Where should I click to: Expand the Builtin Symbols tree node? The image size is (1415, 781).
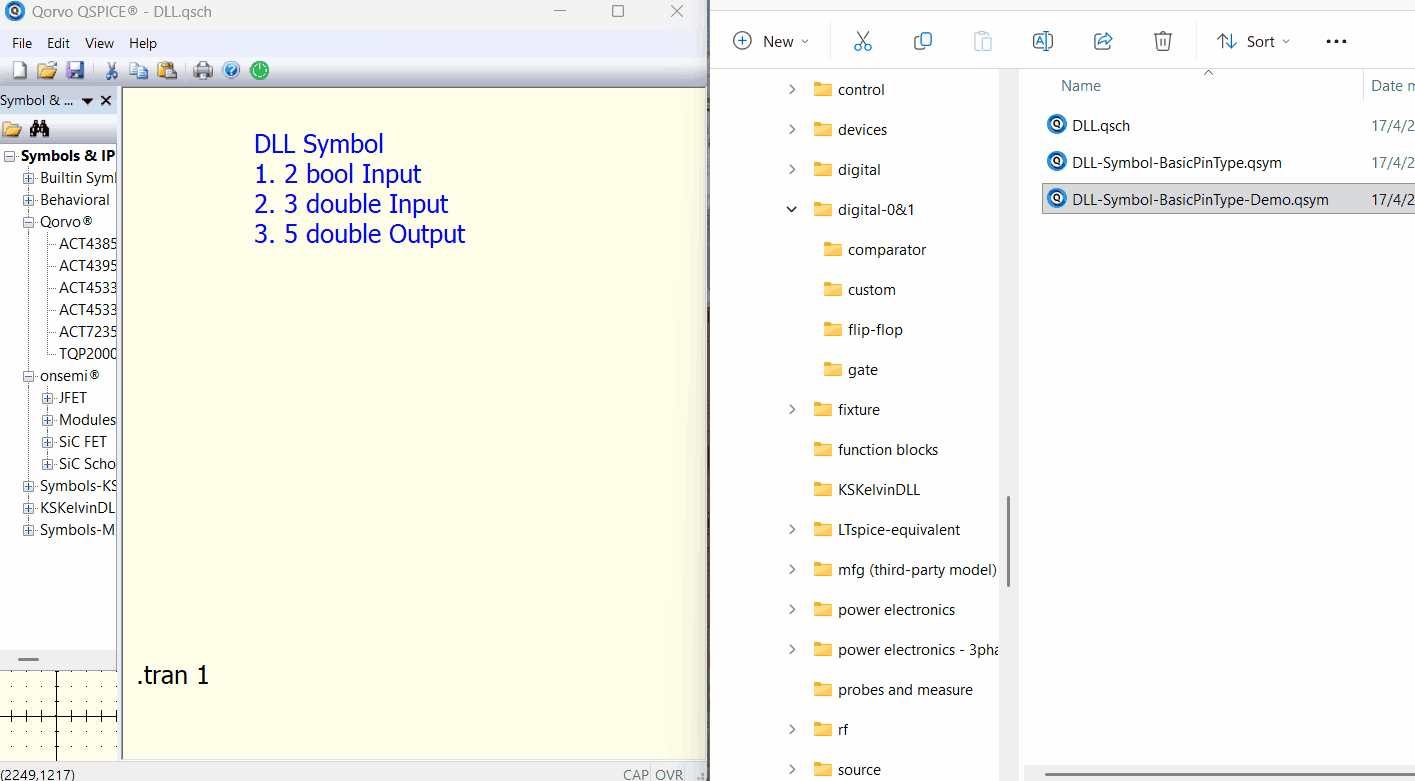point(29,178)
